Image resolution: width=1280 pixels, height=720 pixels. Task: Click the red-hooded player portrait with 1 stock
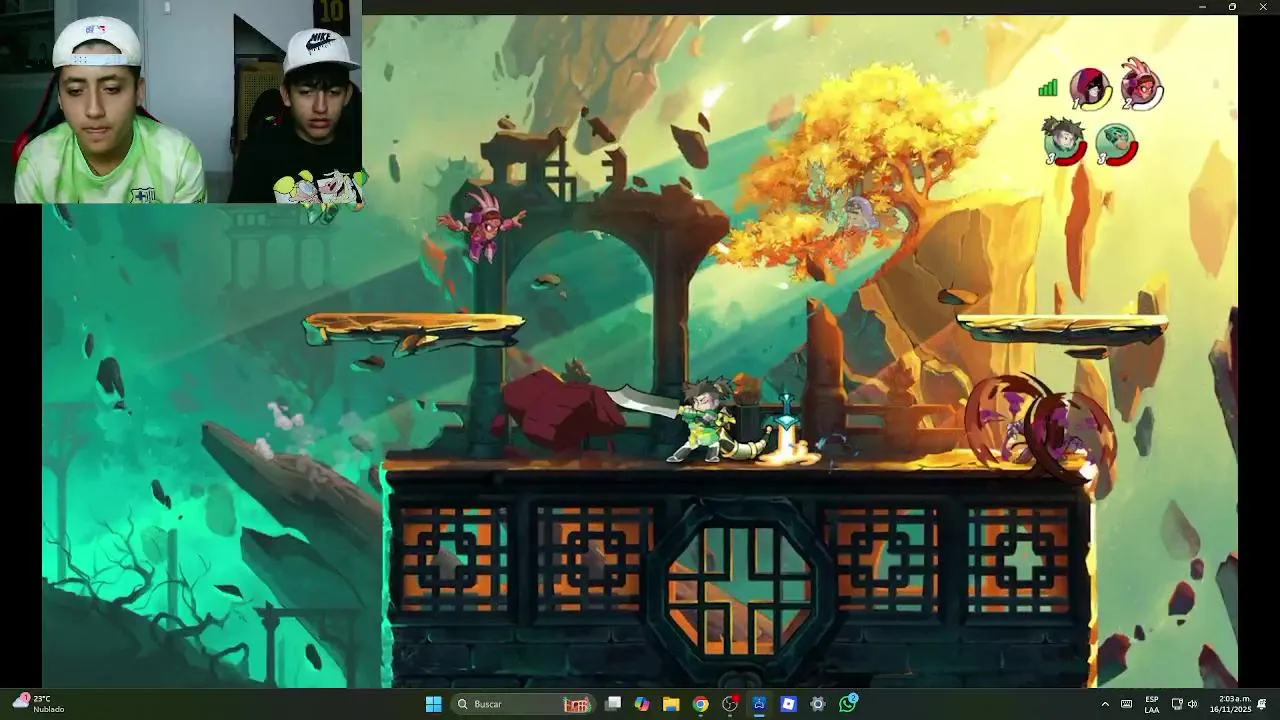[x=1090, y=89]
